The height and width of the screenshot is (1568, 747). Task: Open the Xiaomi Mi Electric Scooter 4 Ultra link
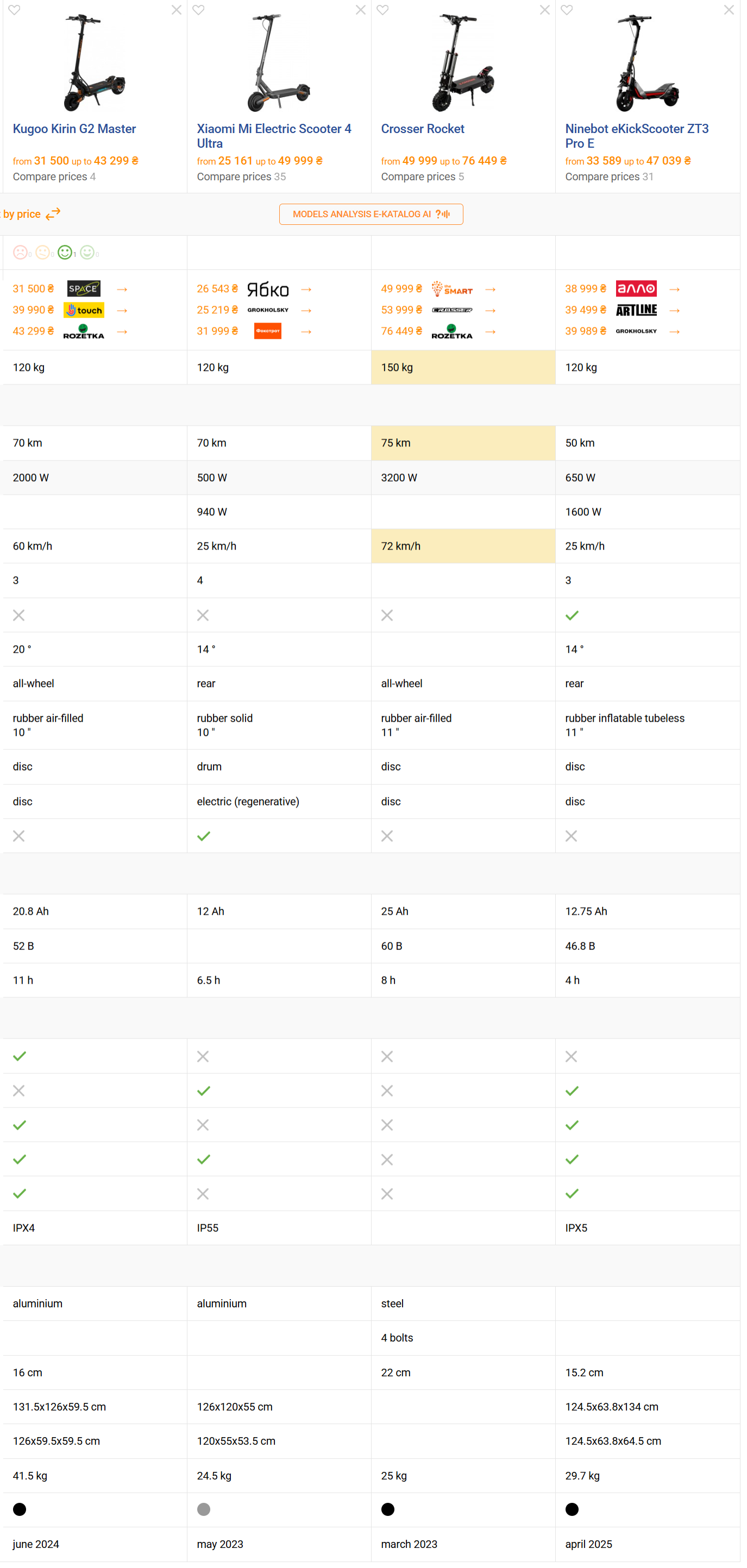point(274,136)
